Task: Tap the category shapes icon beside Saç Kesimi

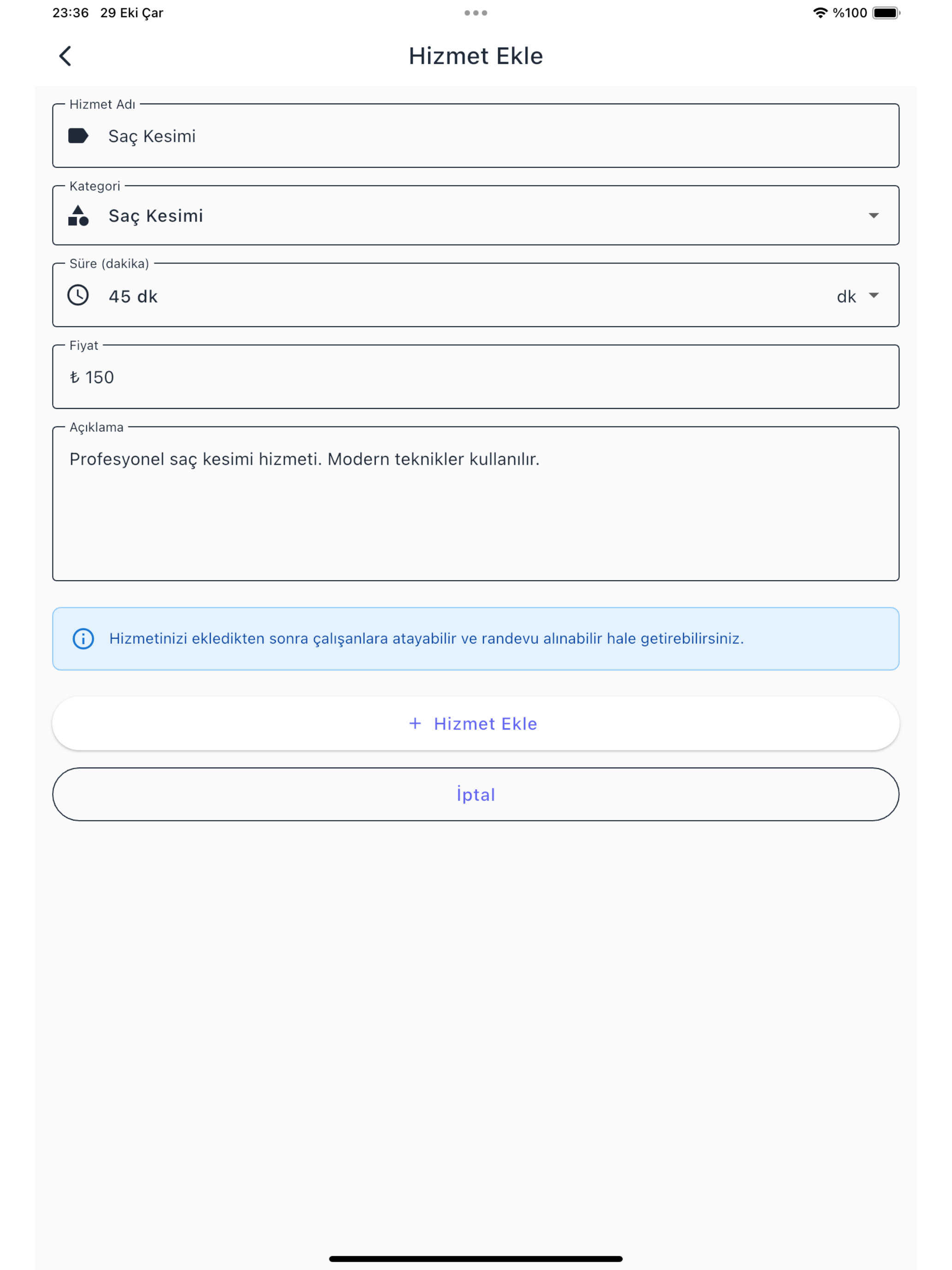Action: [x=78, y=216]
